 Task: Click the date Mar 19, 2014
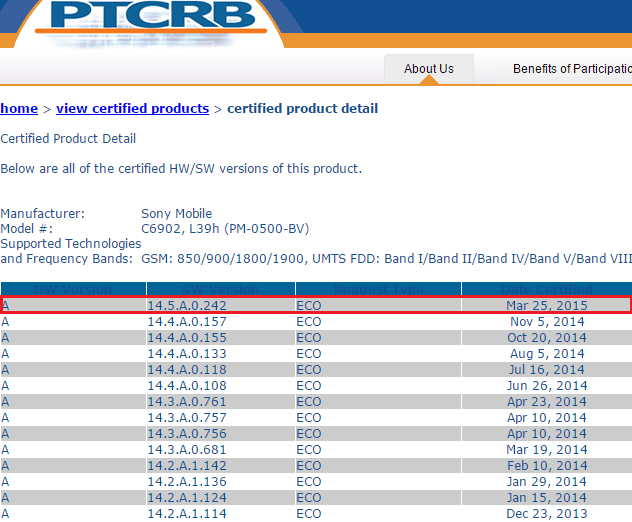(x=547, y=449)
